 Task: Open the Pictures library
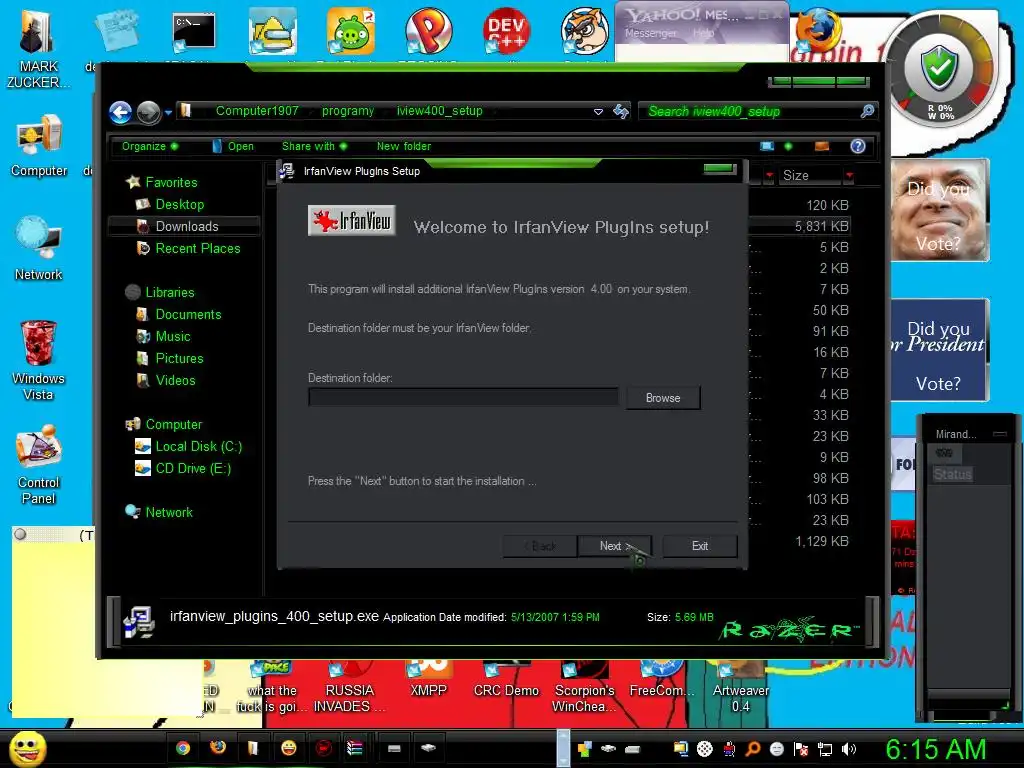click(179, 358)
